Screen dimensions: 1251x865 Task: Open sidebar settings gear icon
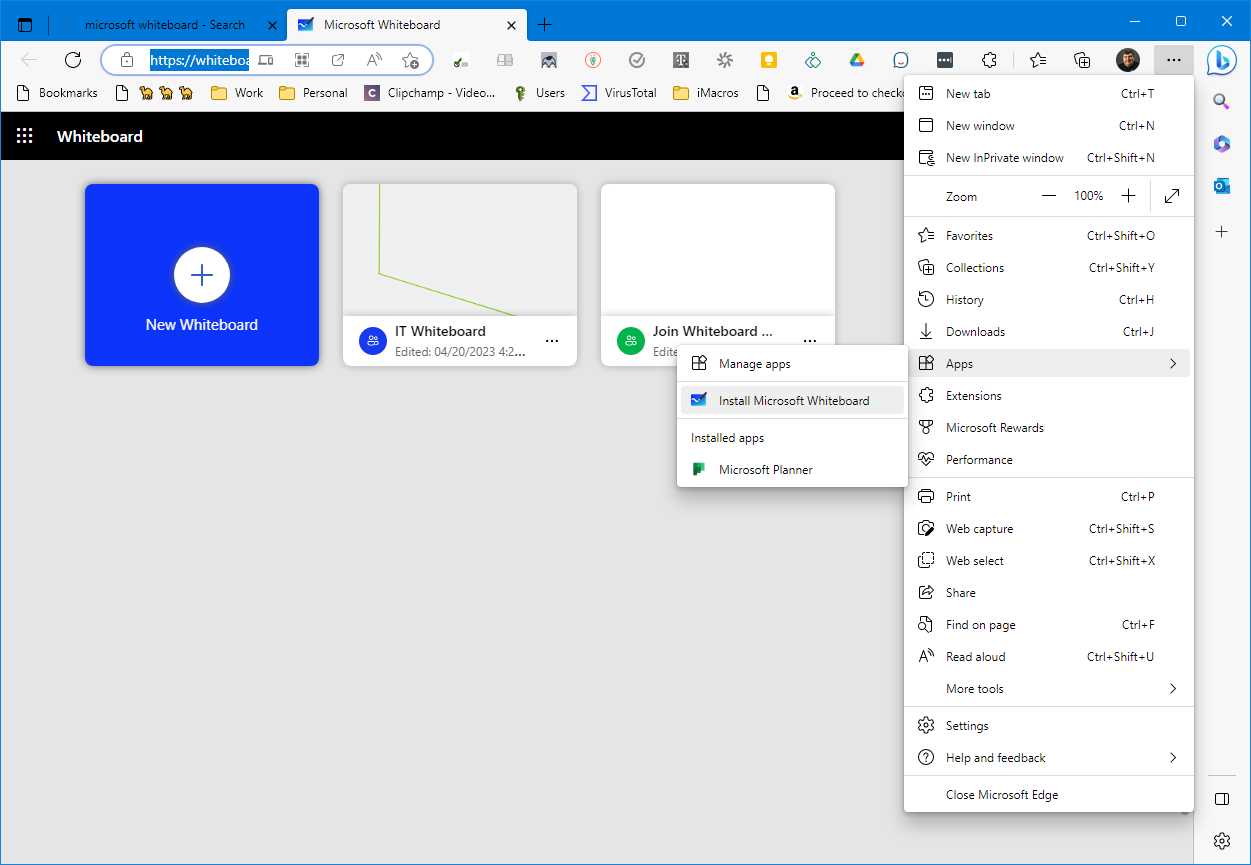pyautogui.click(x=1221, y=840)
